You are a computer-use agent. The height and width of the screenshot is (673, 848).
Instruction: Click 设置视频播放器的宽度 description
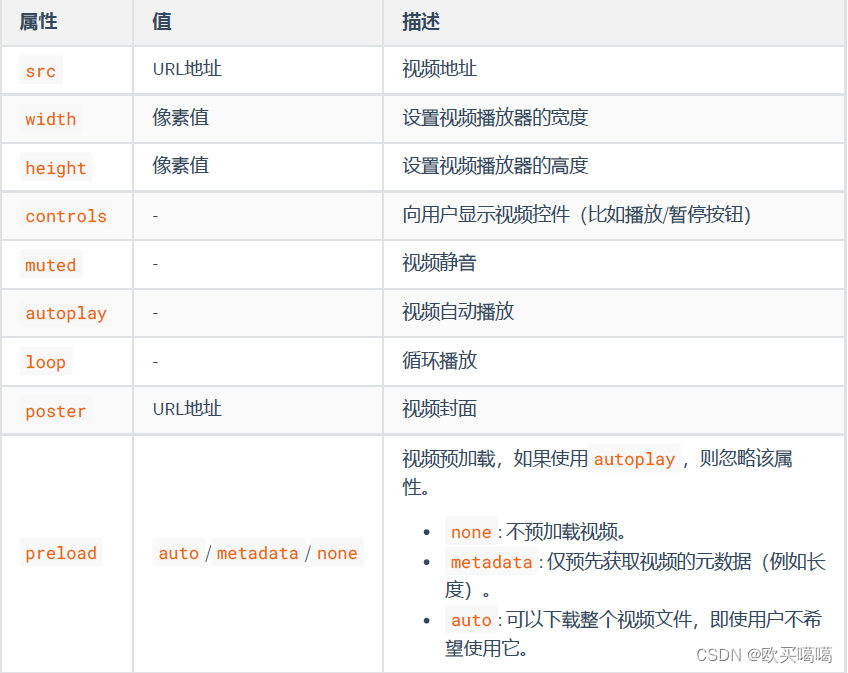point(495,117)
